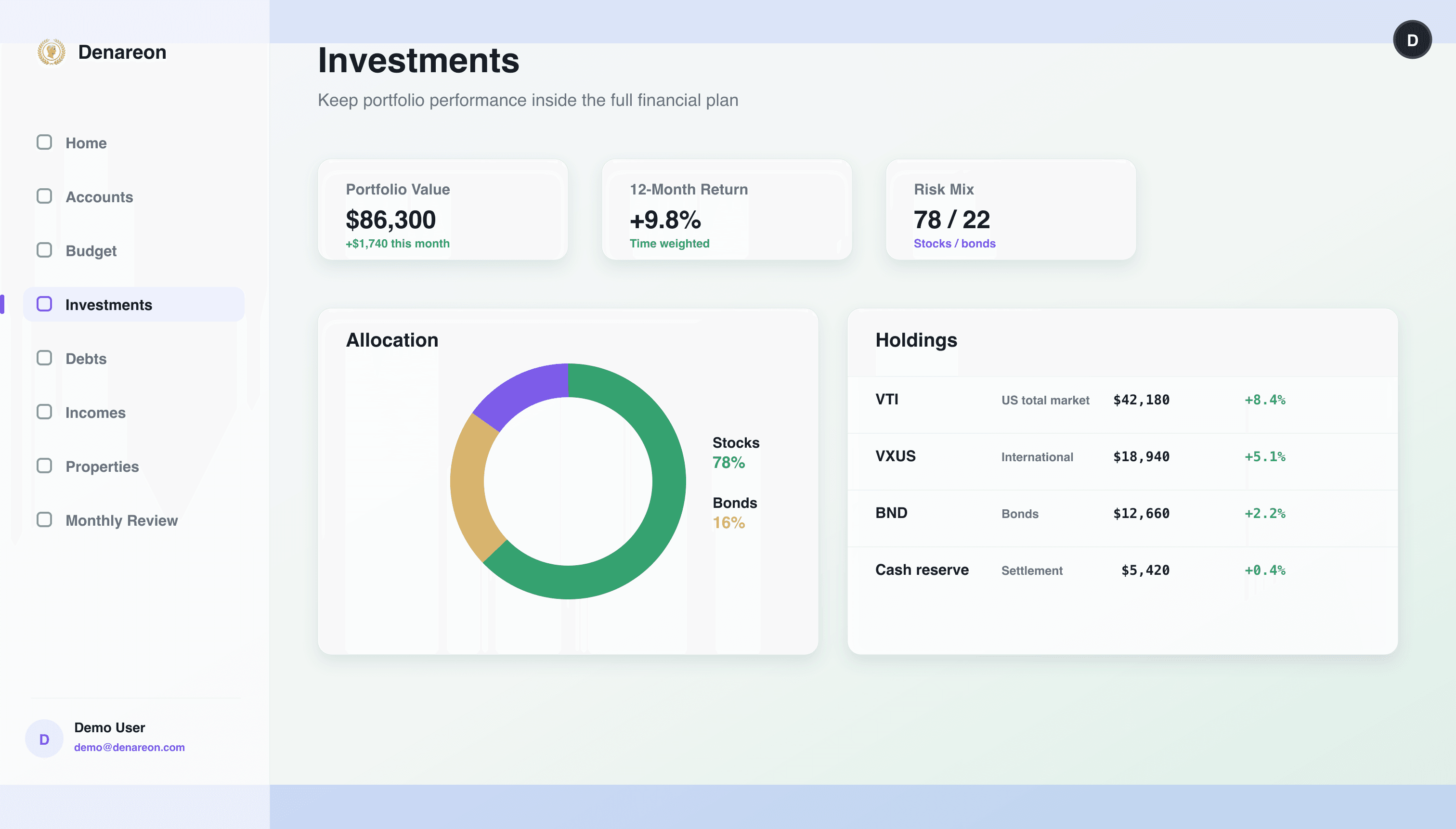Select the Cash reserve holding row
Screen dimensions: 1456x829
[x=1122, y=576]
